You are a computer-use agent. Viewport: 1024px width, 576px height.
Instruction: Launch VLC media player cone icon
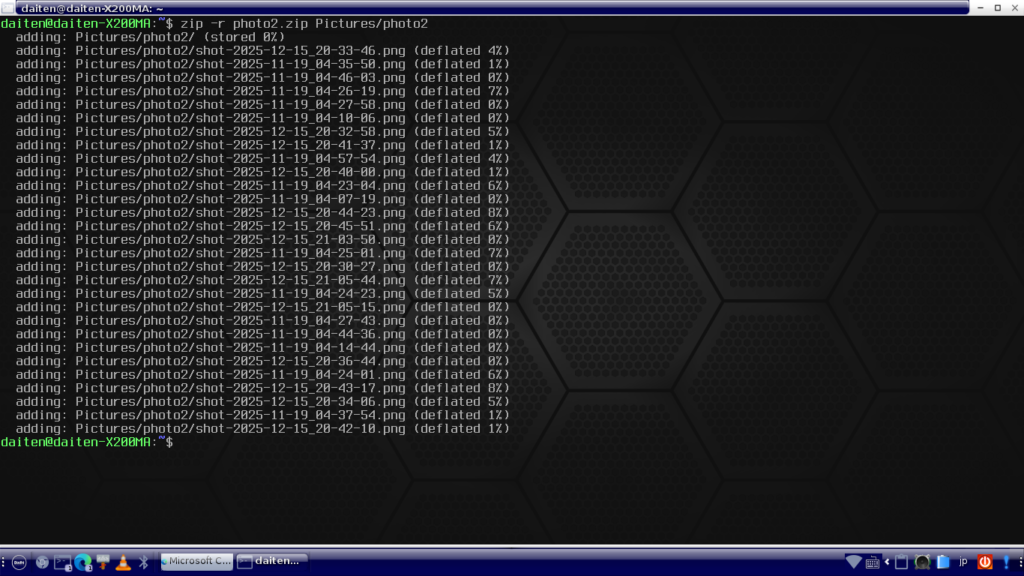coord(124,562)
